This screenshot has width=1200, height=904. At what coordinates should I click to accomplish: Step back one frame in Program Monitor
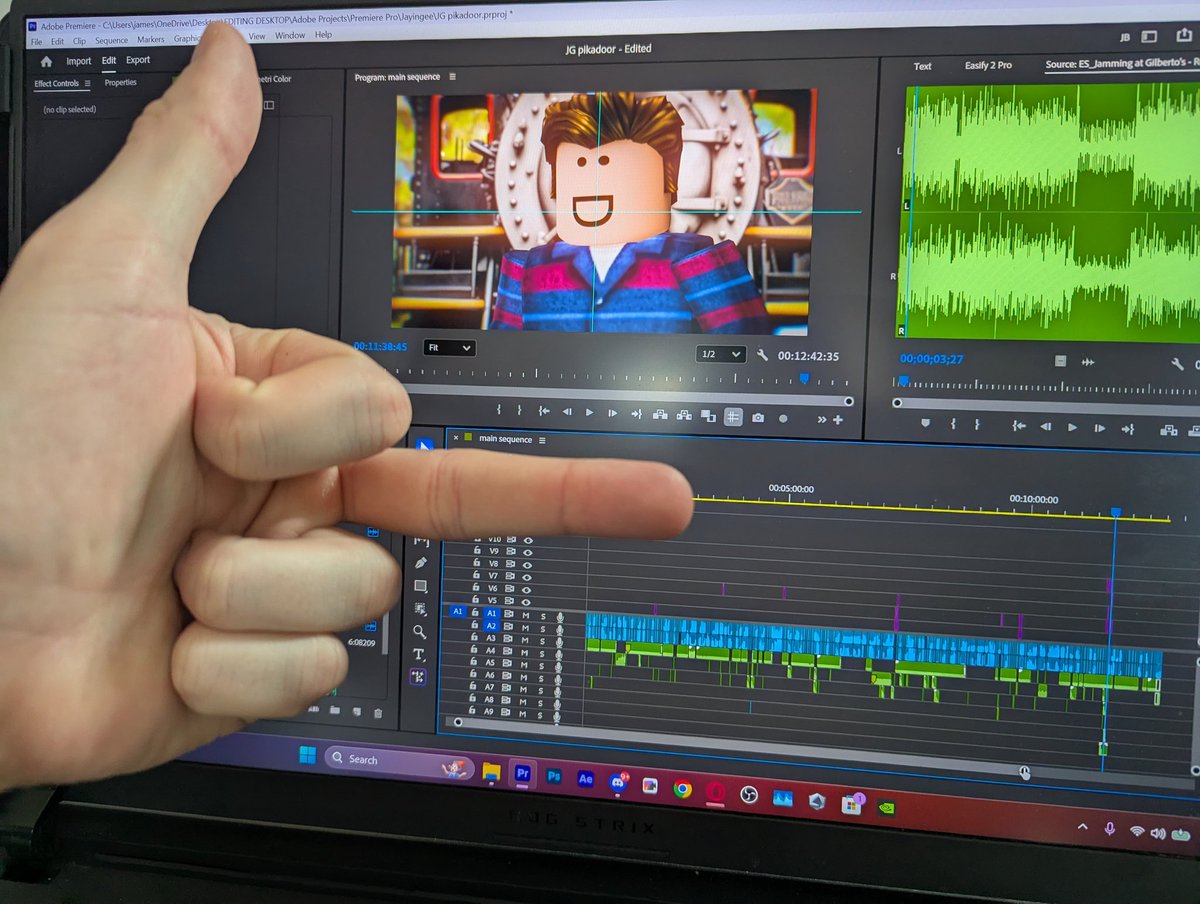point(567,412)
